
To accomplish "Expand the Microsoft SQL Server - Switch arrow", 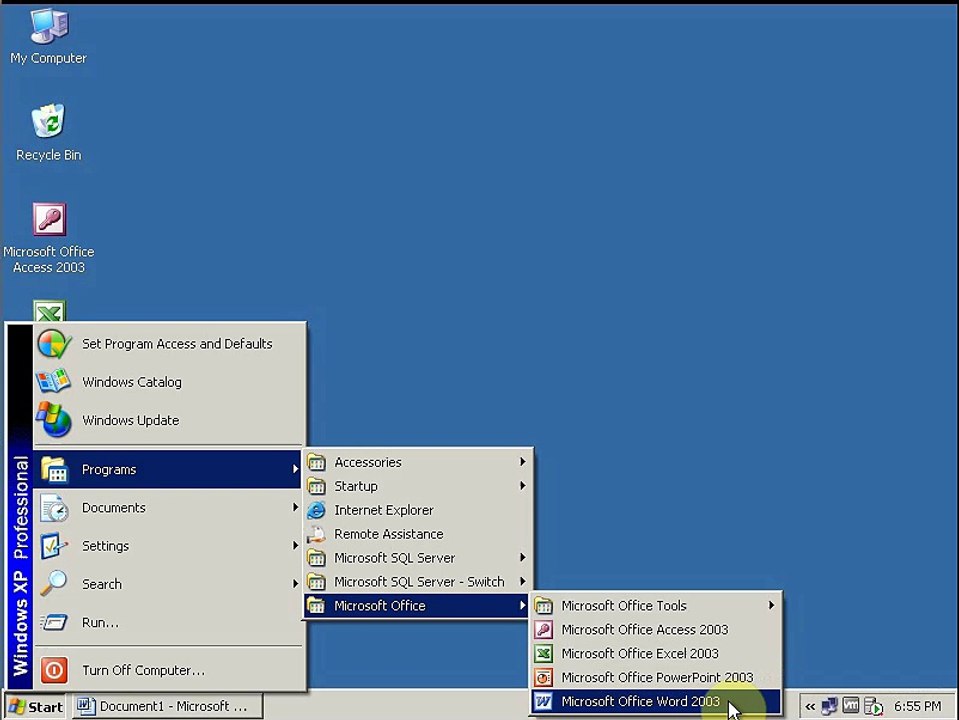I will tap(522, 581).
